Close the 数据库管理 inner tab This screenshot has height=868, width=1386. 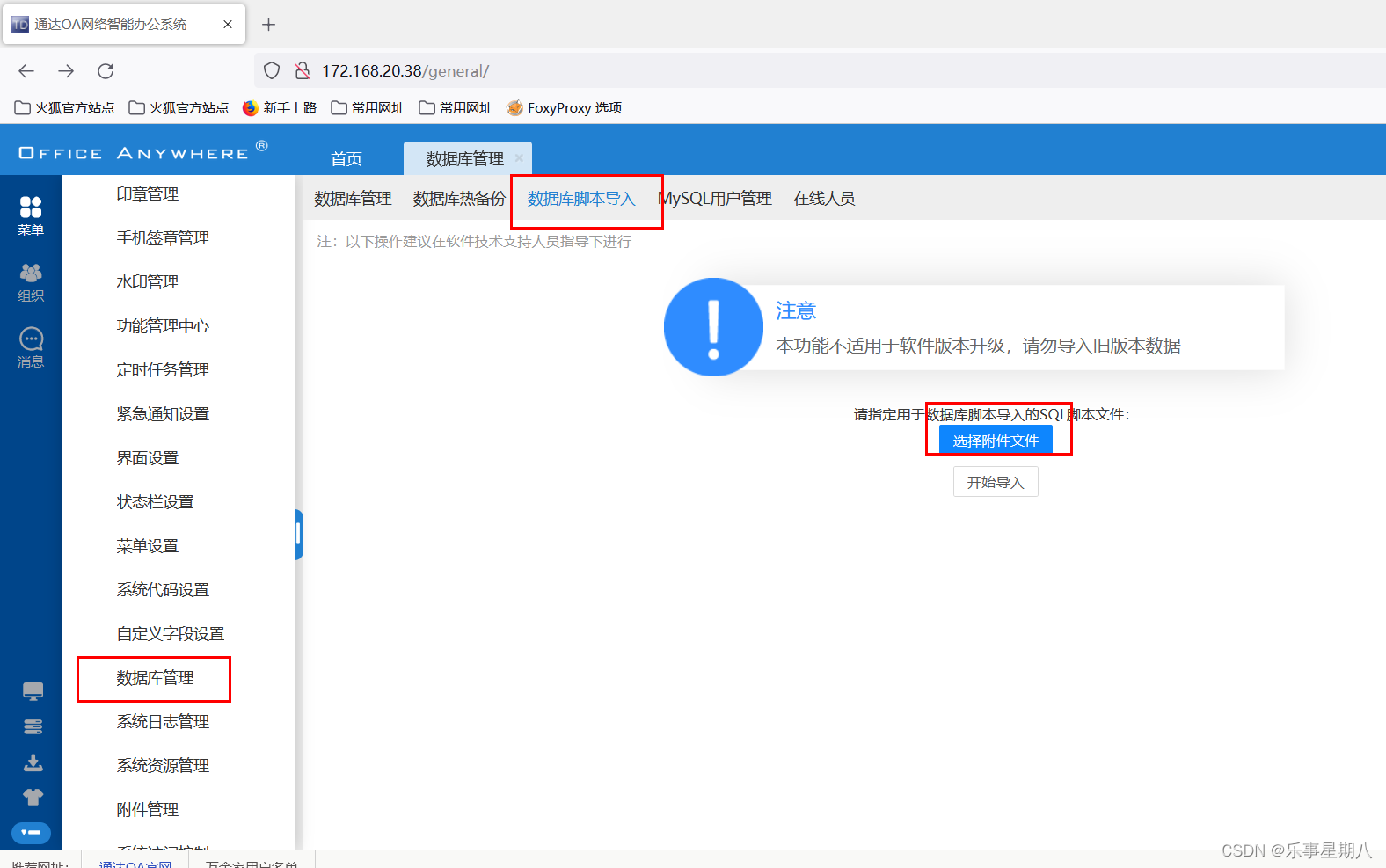(x=519, y=158)
